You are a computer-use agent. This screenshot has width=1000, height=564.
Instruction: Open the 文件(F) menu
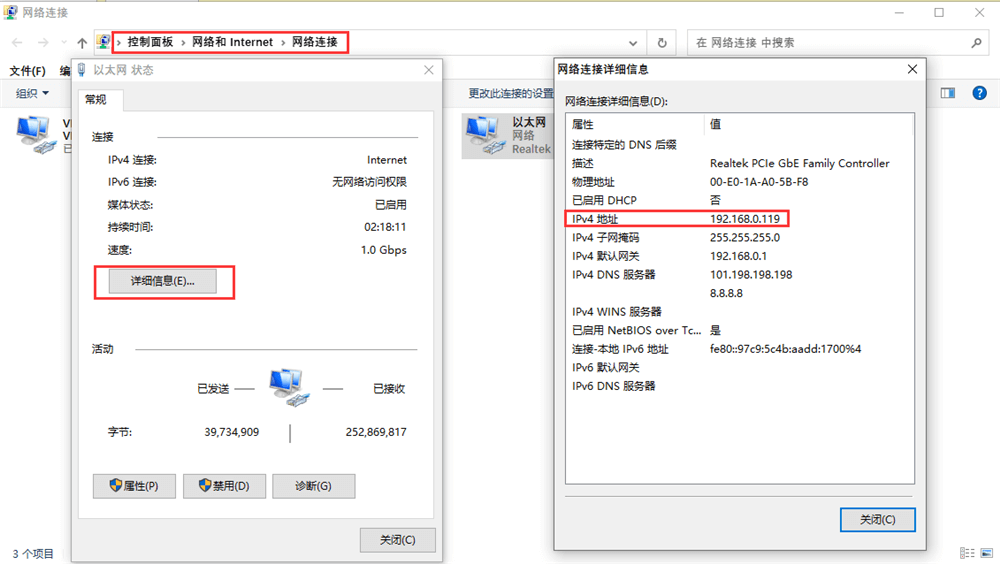coord(27,71)
